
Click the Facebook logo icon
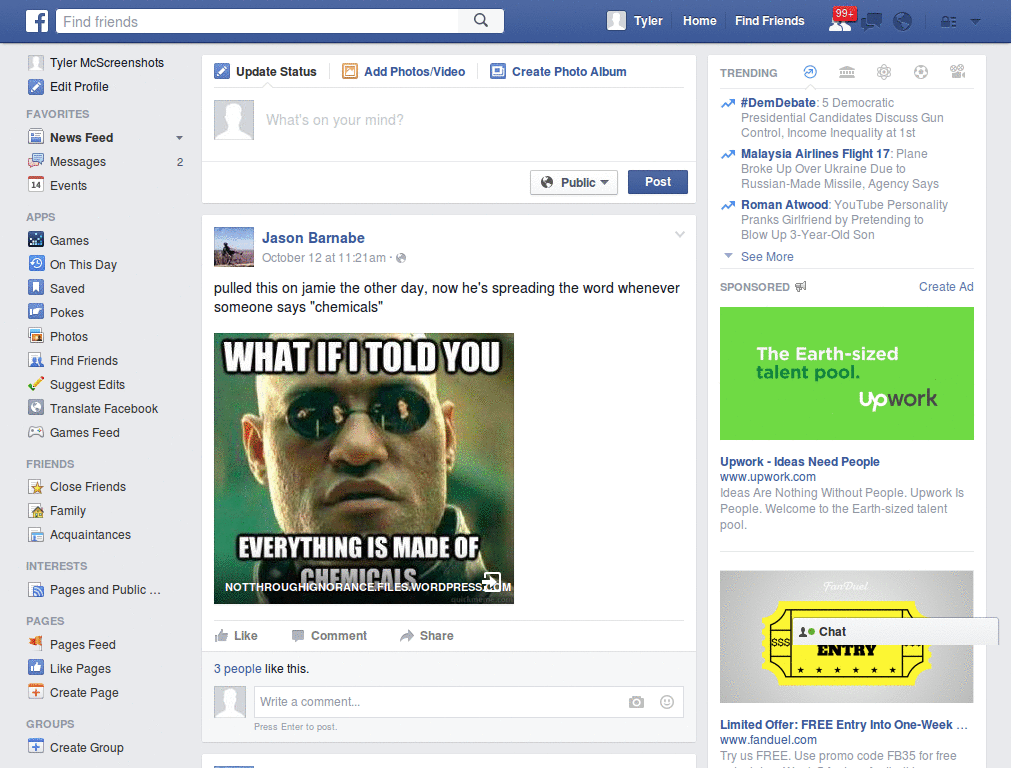pyautogui.click(x=37, y=21)
